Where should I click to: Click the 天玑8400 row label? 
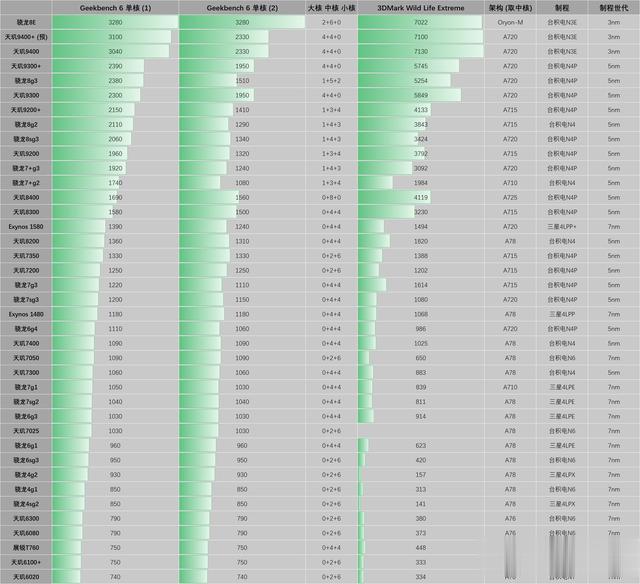26,198
